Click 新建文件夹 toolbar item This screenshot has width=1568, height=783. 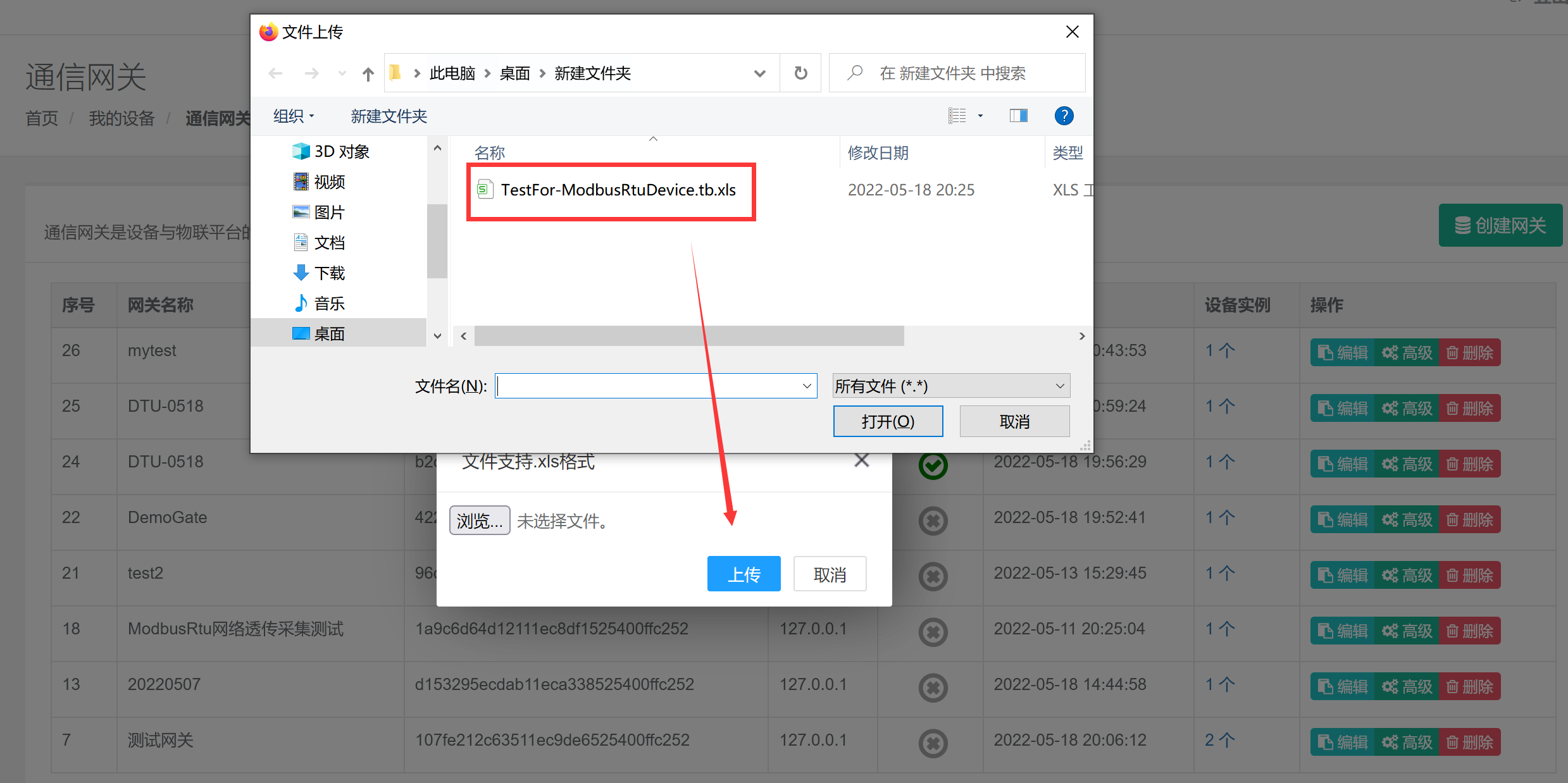pyautogui.click(x=389, y=116)
